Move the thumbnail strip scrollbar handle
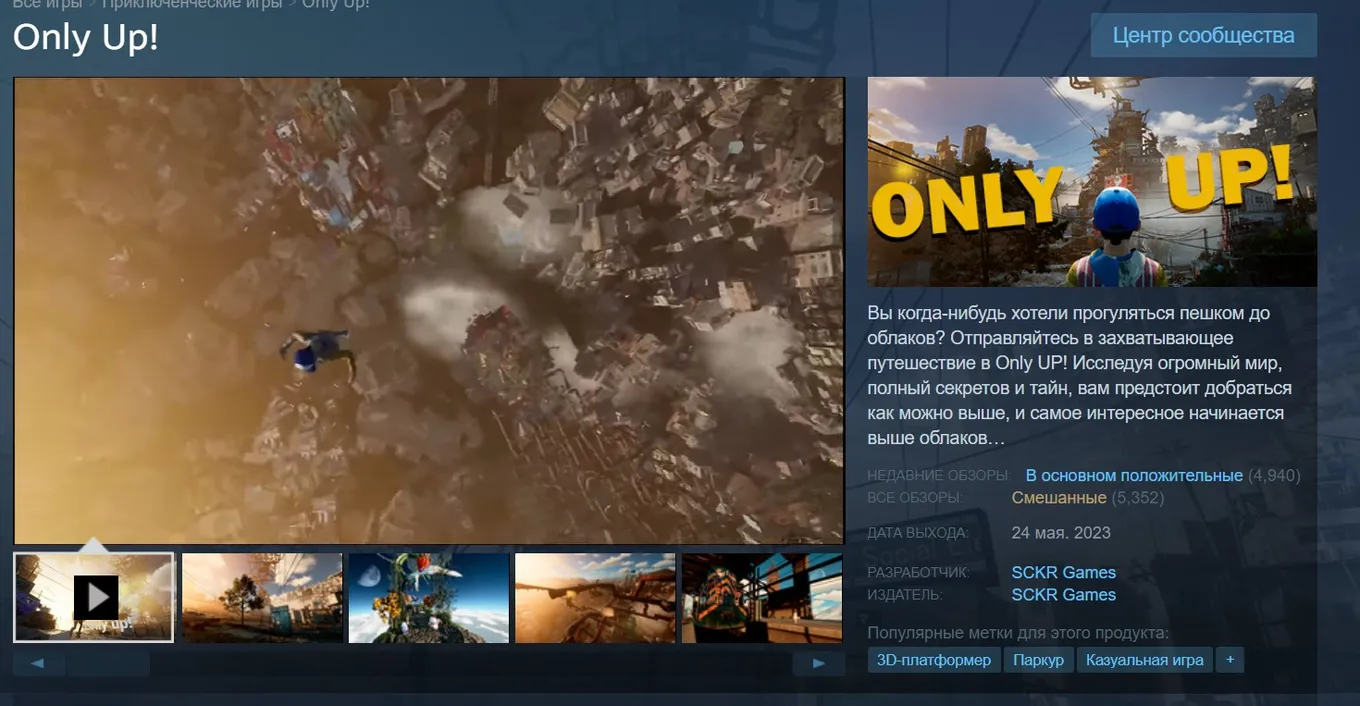Screen dimensions: 1360x706 pos(108,663)
